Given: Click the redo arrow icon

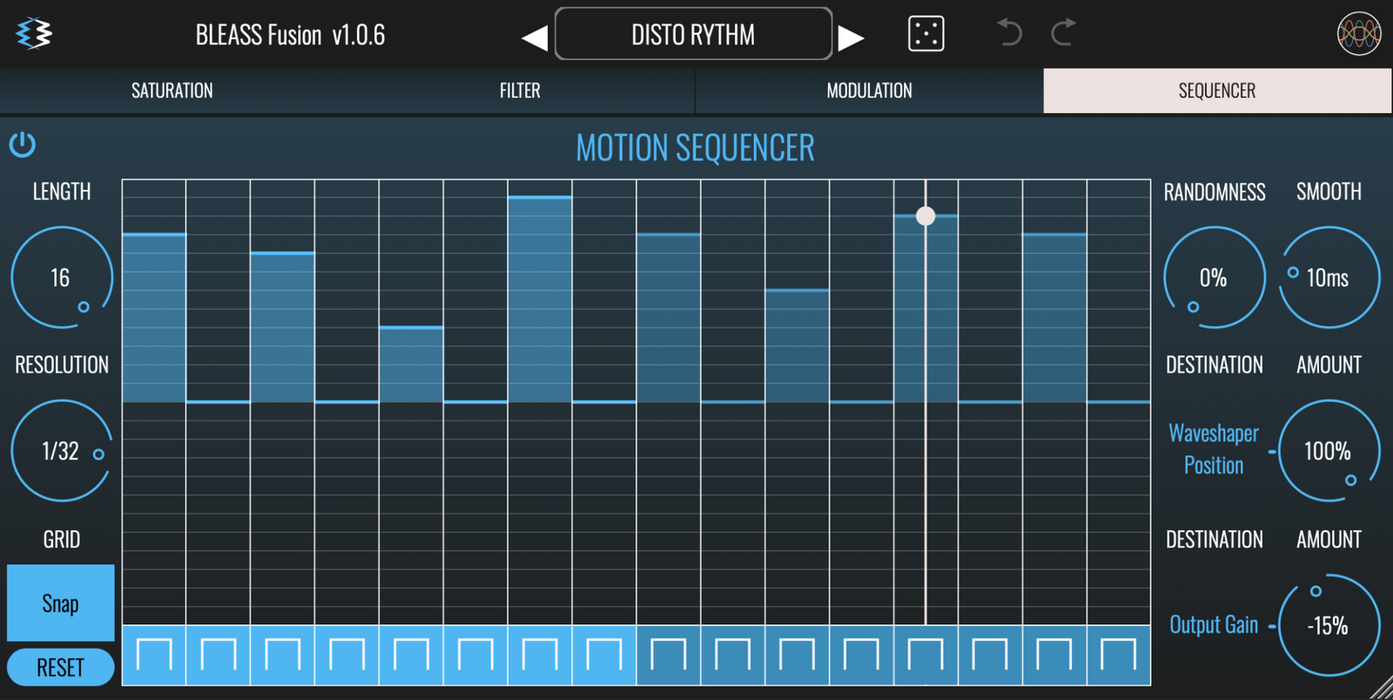Looking at the screenshot, I should 1063,33.
